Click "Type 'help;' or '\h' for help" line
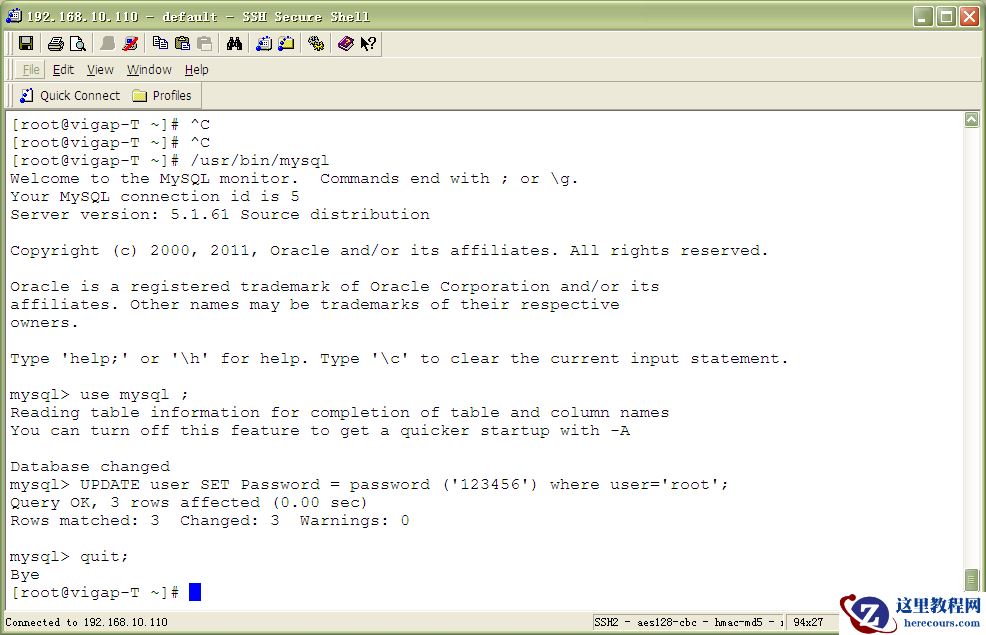Viewport: 986px width, 635px height. point(399,359)
